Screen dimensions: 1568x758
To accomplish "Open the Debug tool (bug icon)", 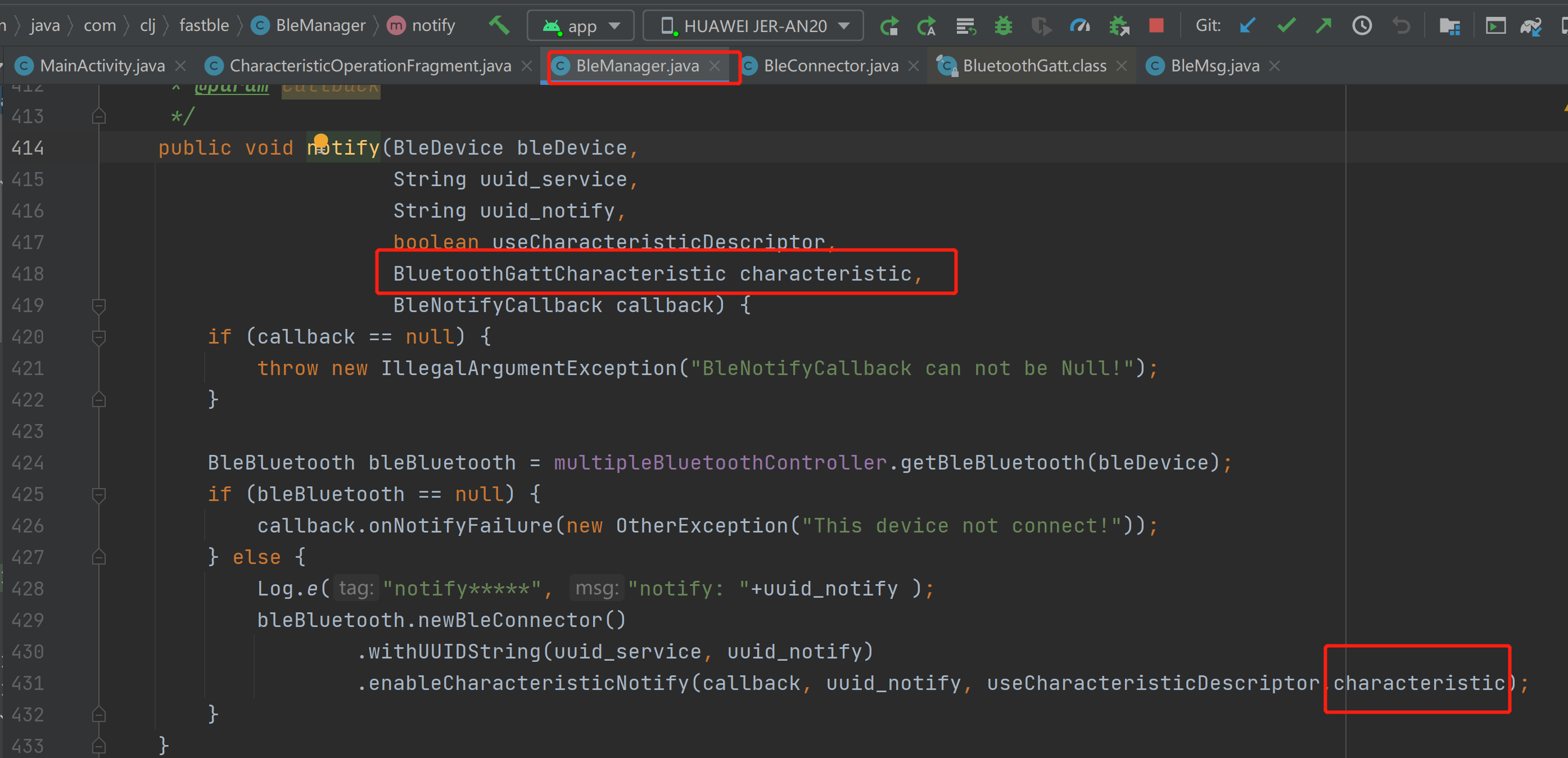I will pyautogui.click(x=1003, y=25).
